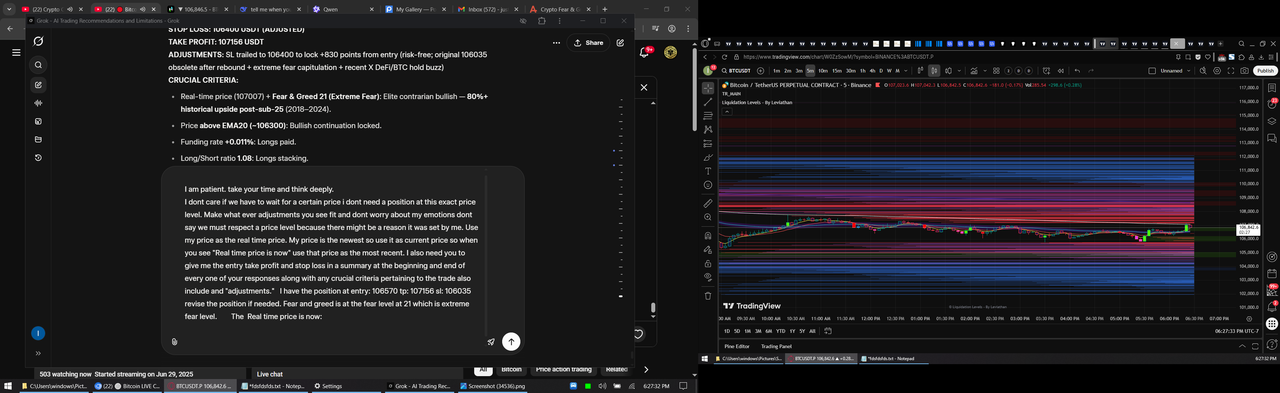The image size is (1280, 393).
Task: Expand Grok sidebar with double chevron
Action: click(38, 353)
